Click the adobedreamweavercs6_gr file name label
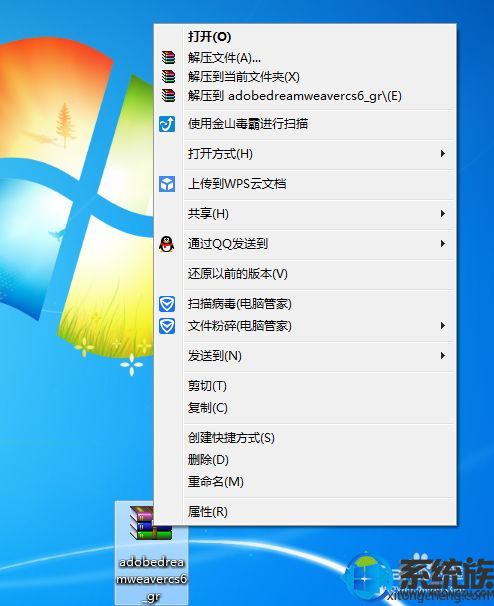The height and width of the screenshot is (606, 494). 152,580
